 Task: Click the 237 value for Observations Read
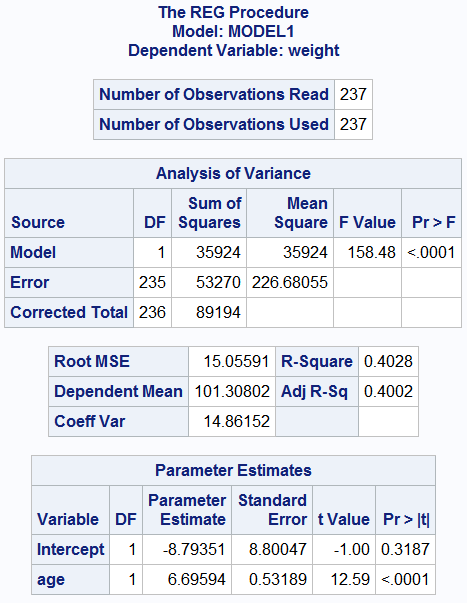pyautogui.click(x=353, y=94)
